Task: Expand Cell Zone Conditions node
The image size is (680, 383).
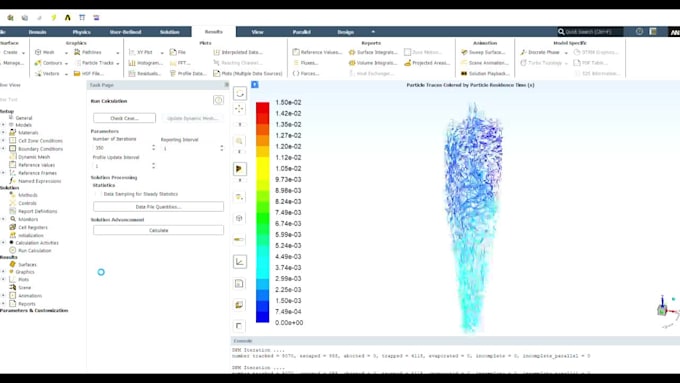Action: [x=3, y=141]
